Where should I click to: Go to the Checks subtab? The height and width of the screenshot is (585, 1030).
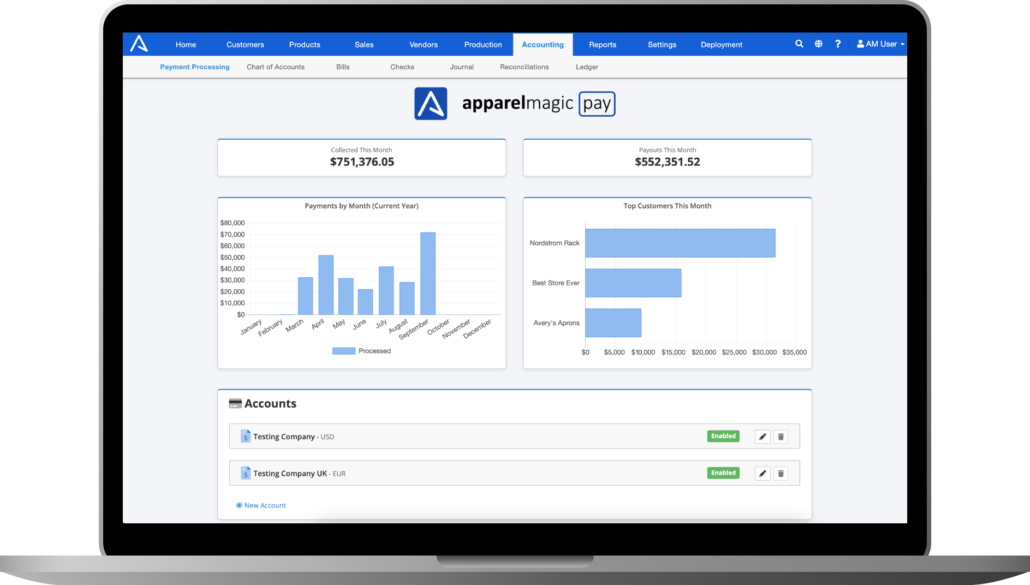(x=402, y=67)
